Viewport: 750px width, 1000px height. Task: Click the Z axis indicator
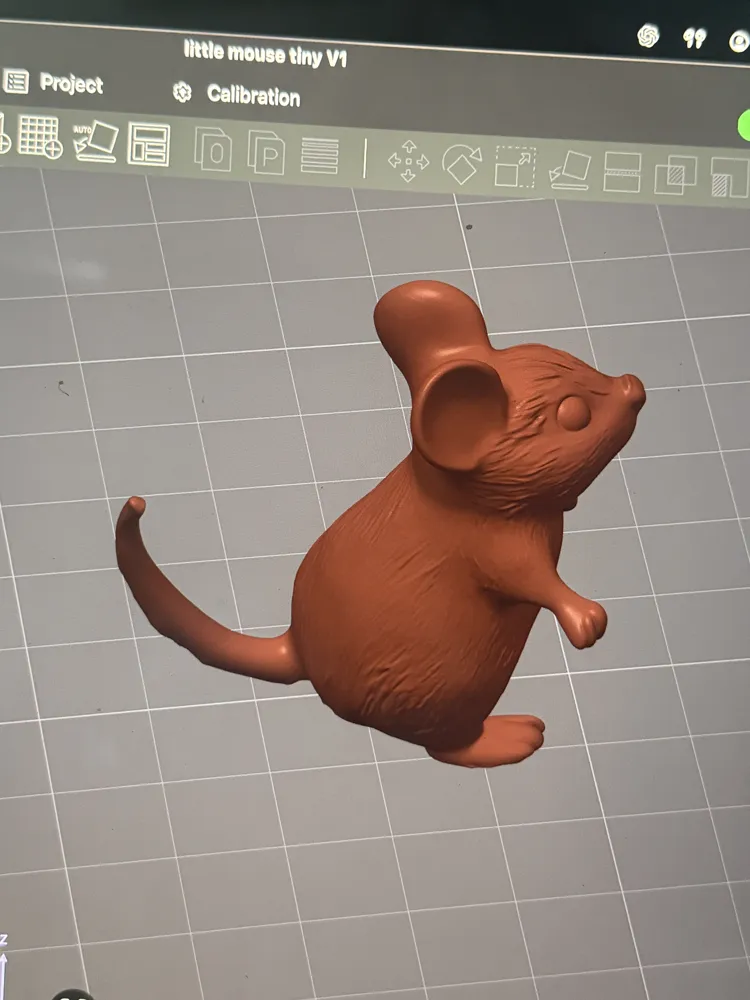pos(3,966)
